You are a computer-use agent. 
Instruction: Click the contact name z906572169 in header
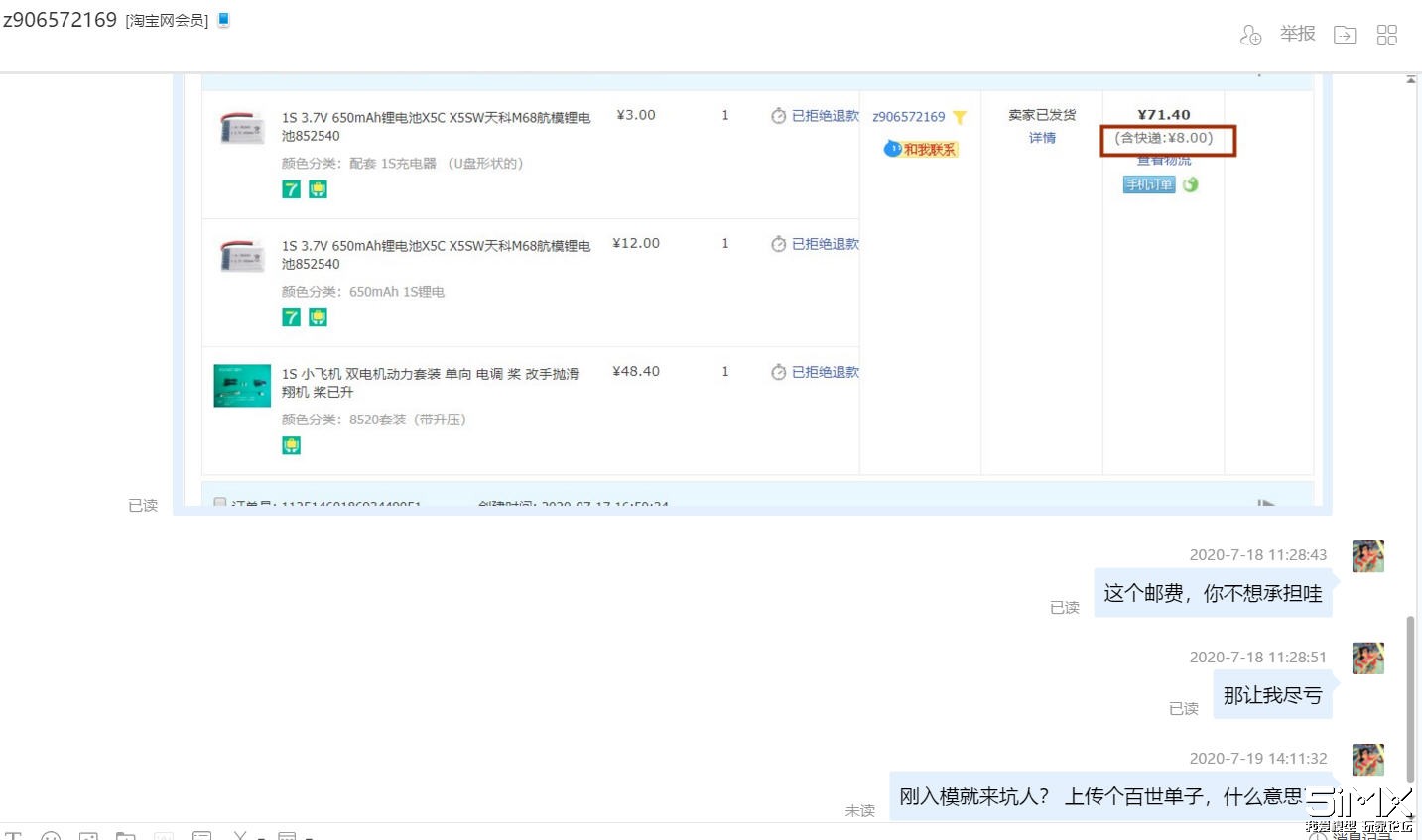tap(60, 20)
